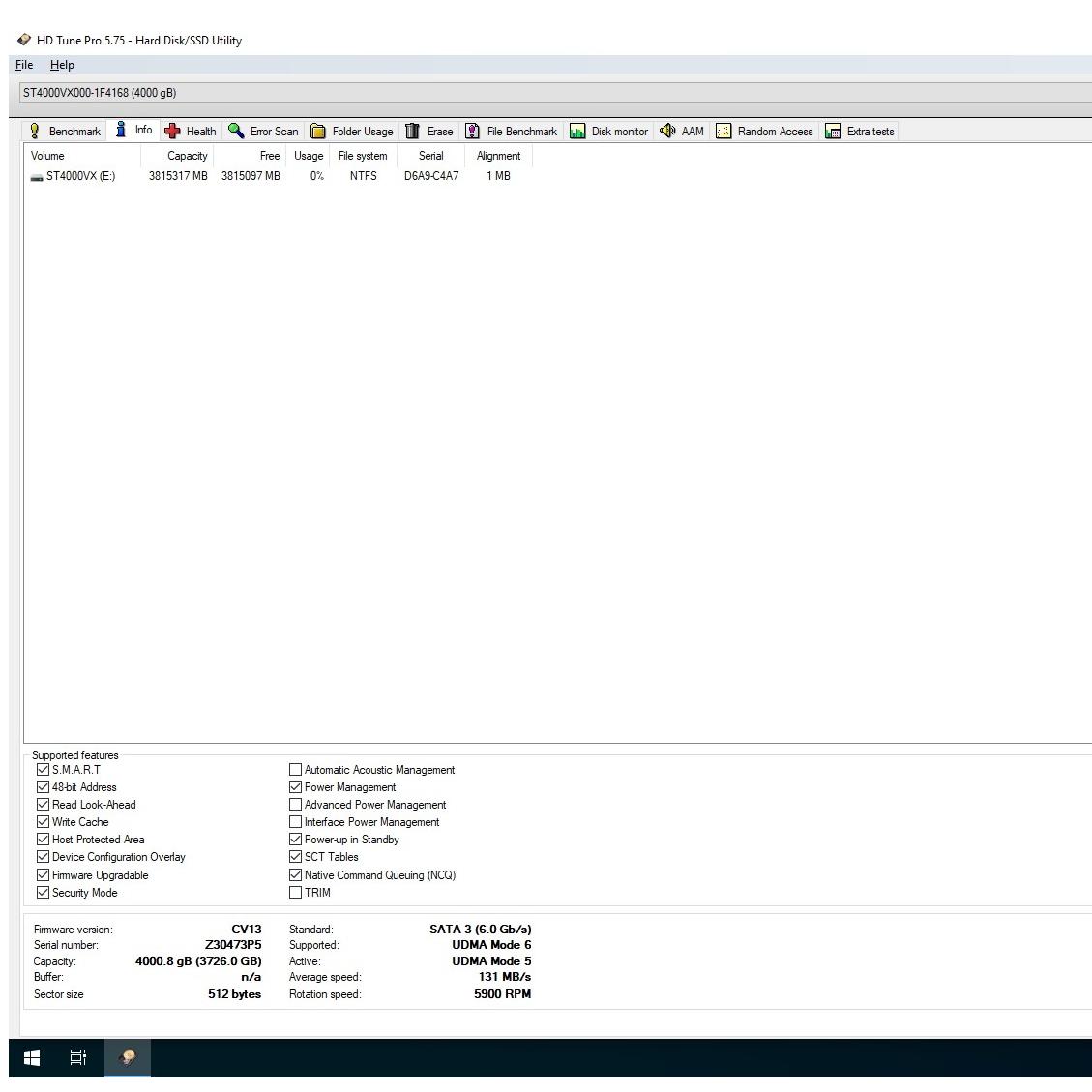Open the ST4000VX000 drive selection dropdown
Image resolution: width=1092 pixels, height=1092 pixels.
(551, 93)
